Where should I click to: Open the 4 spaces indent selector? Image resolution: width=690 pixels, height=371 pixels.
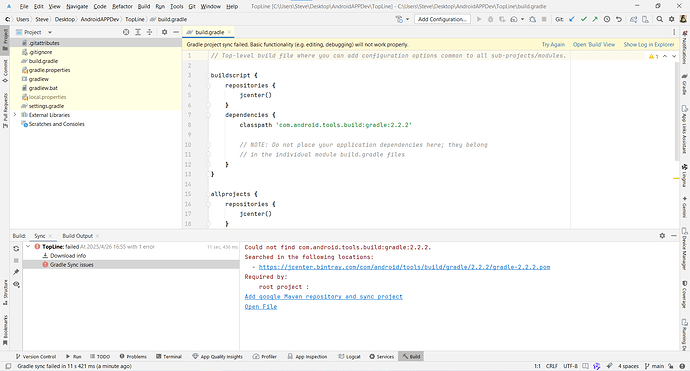click(628, 366)
